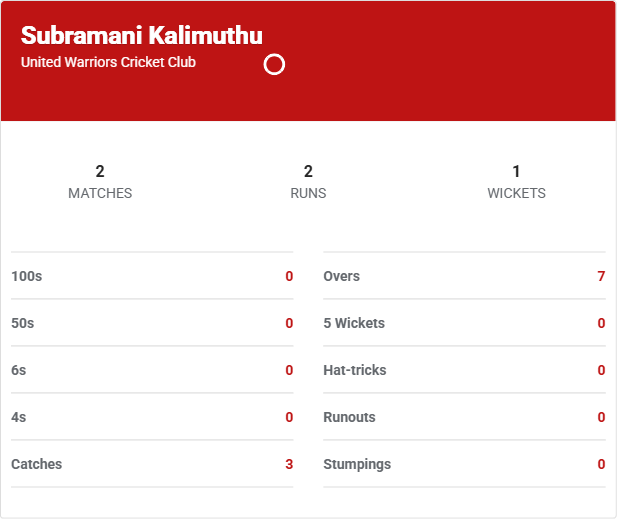Screen dimensions: 617x519
Task: Click the WICKETS label
Action: 516,193
